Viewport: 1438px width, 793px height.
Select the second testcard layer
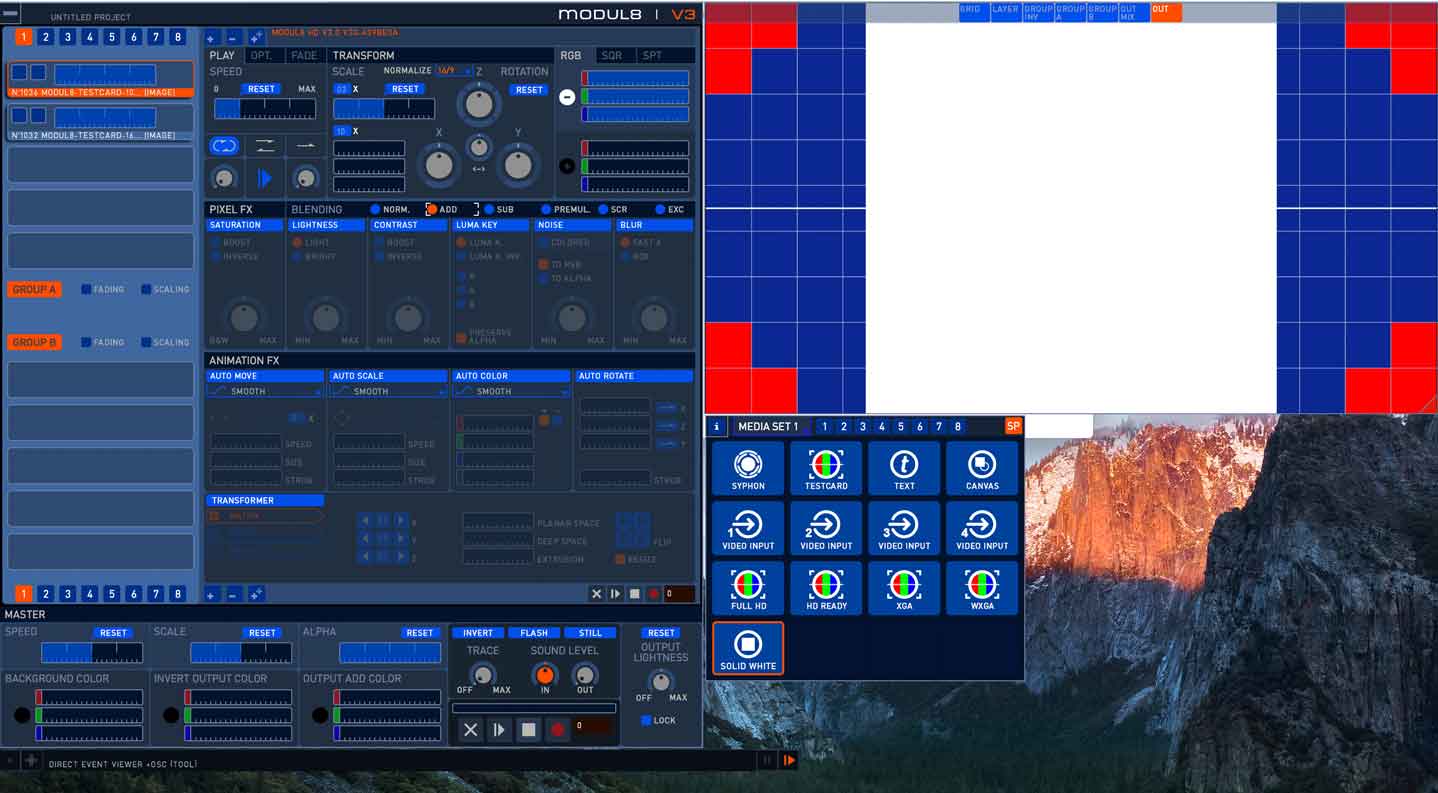click(x=100, y=121)
